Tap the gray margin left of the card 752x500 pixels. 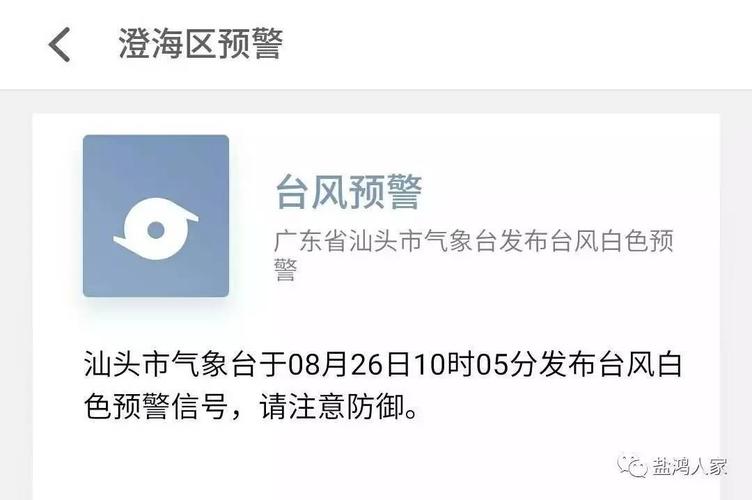point(16,307)
